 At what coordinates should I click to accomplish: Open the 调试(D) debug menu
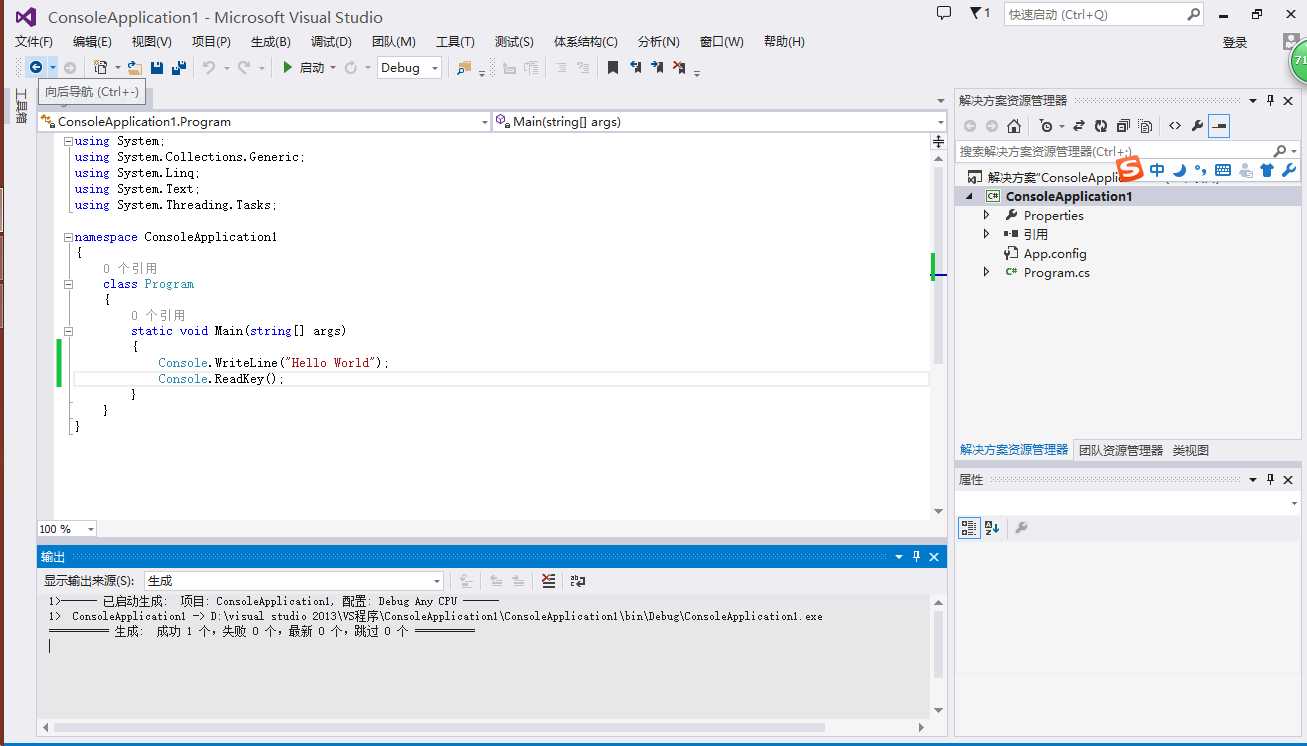point(331,41)
